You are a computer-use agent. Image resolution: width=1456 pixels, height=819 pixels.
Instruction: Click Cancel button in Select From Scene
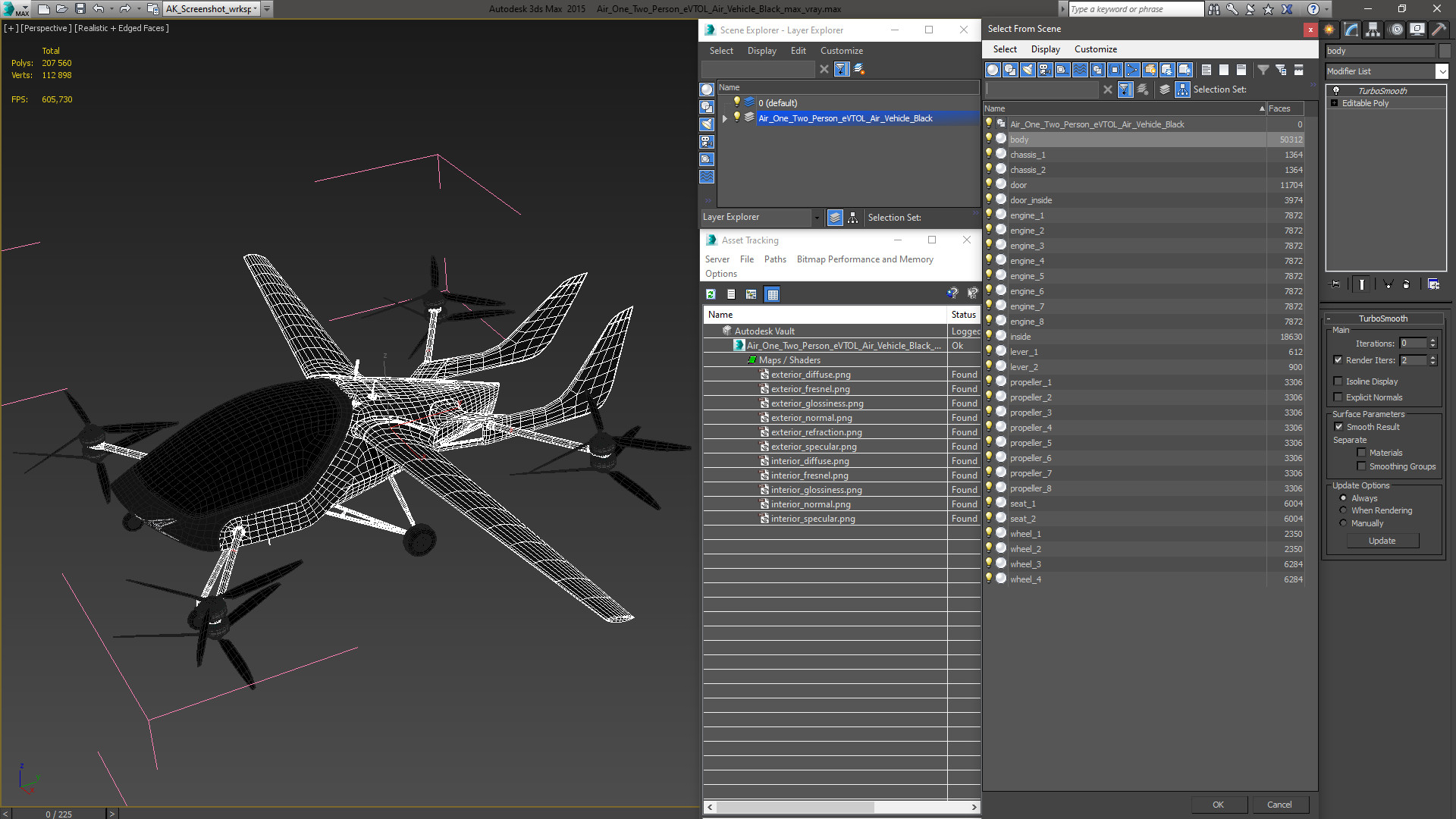click(x=1279, y=805)
